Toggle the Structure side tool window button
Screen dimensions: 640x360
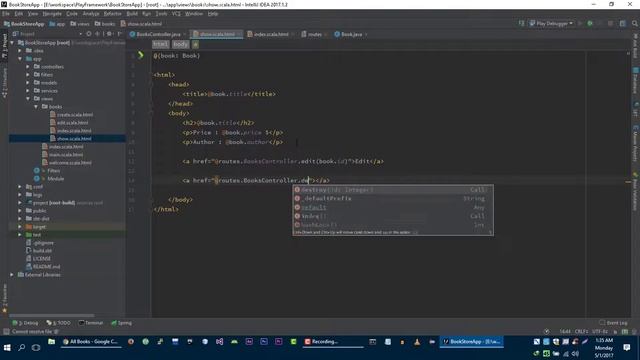[x=4, y=83]
